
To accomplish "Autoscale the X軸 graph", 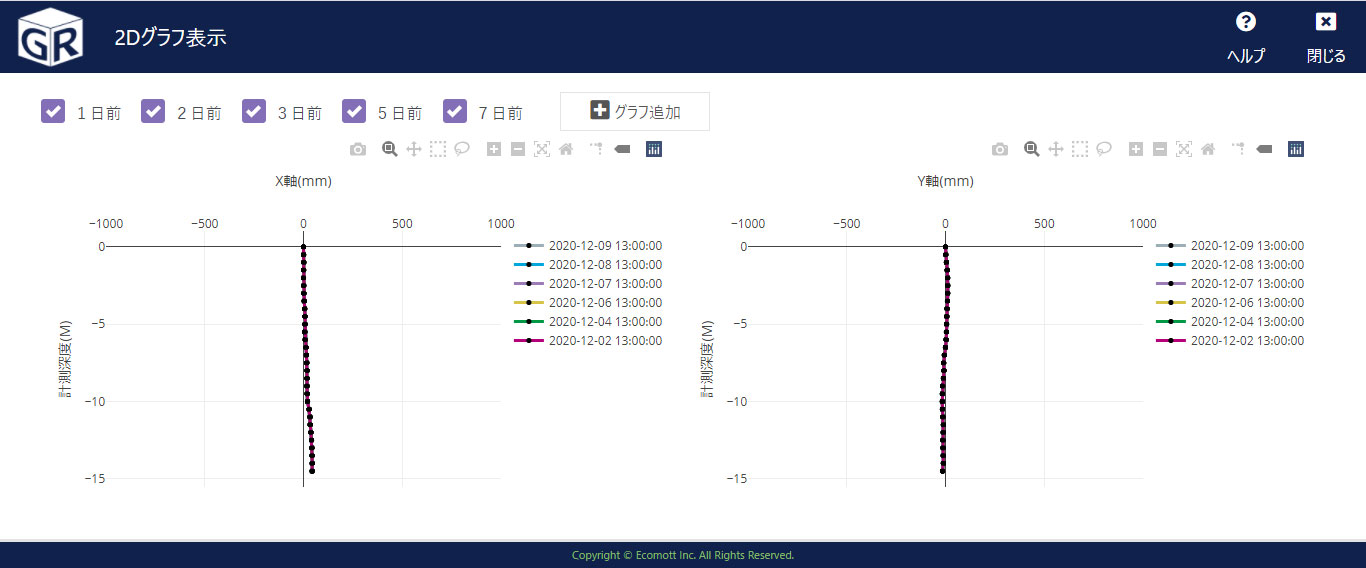I will pos(542,149).
